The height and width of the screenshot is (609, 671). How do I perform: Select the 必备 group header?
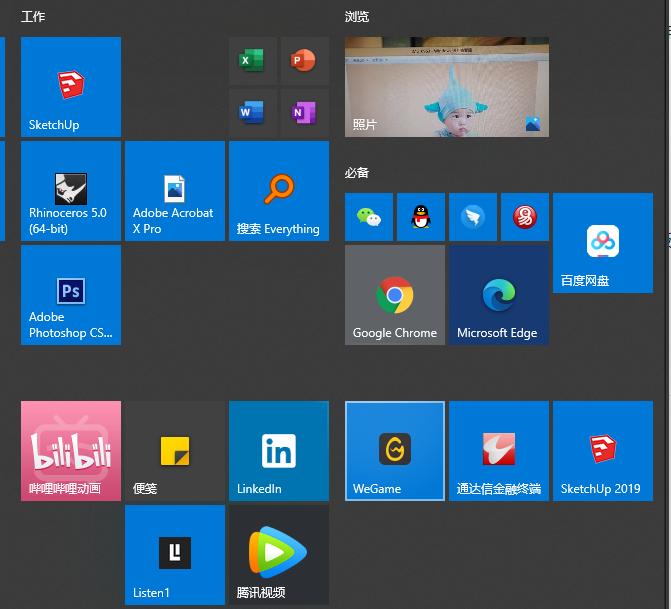point(357,173)
